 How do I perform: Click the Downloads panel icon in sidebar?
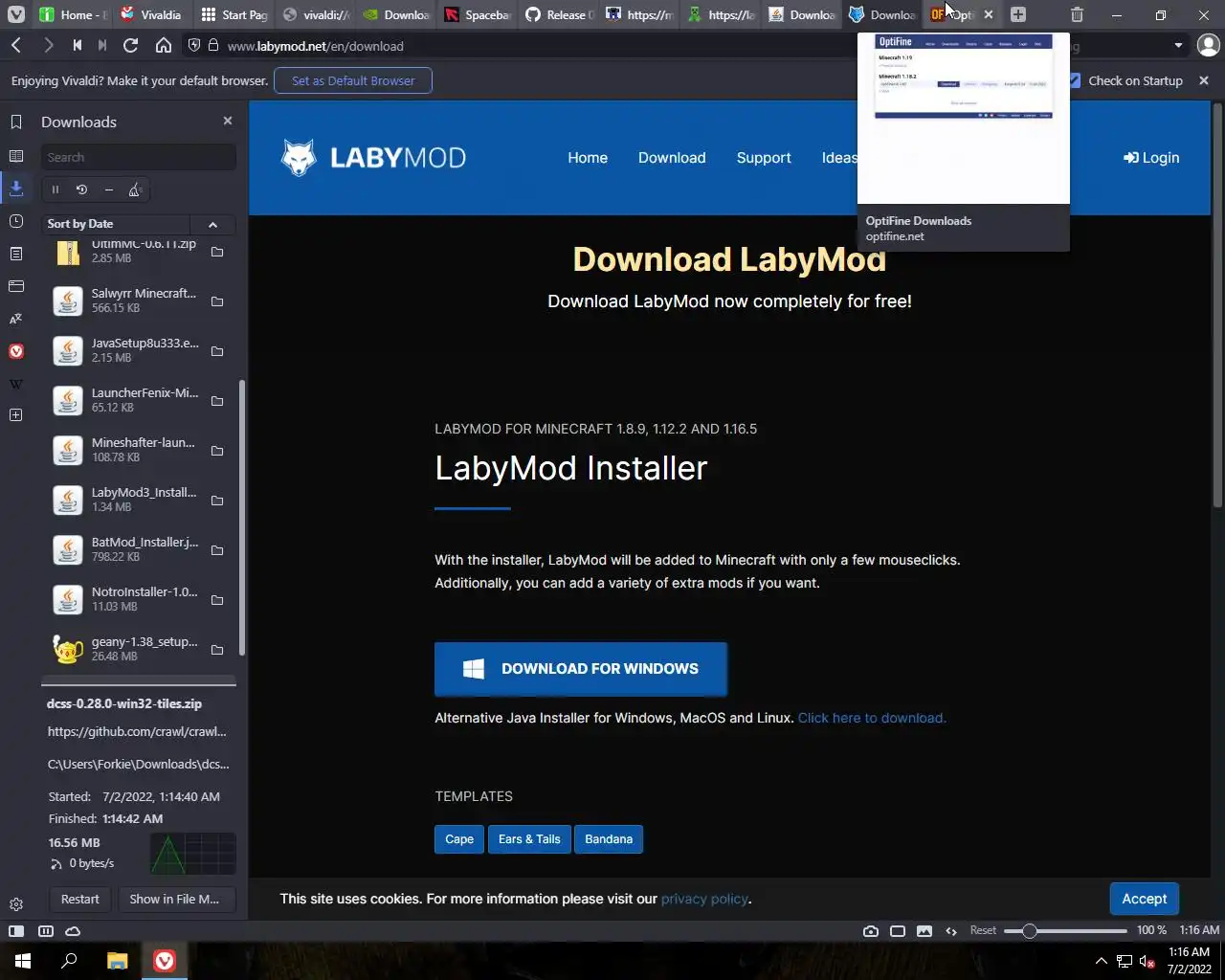click(16, 189)
